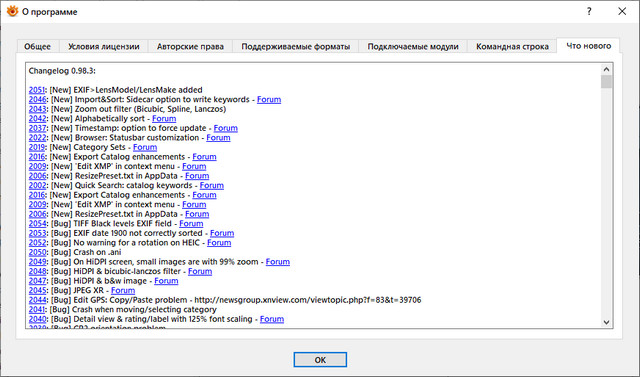Open Forum link for Statusbar customization
640x377 pixels.
218,137
